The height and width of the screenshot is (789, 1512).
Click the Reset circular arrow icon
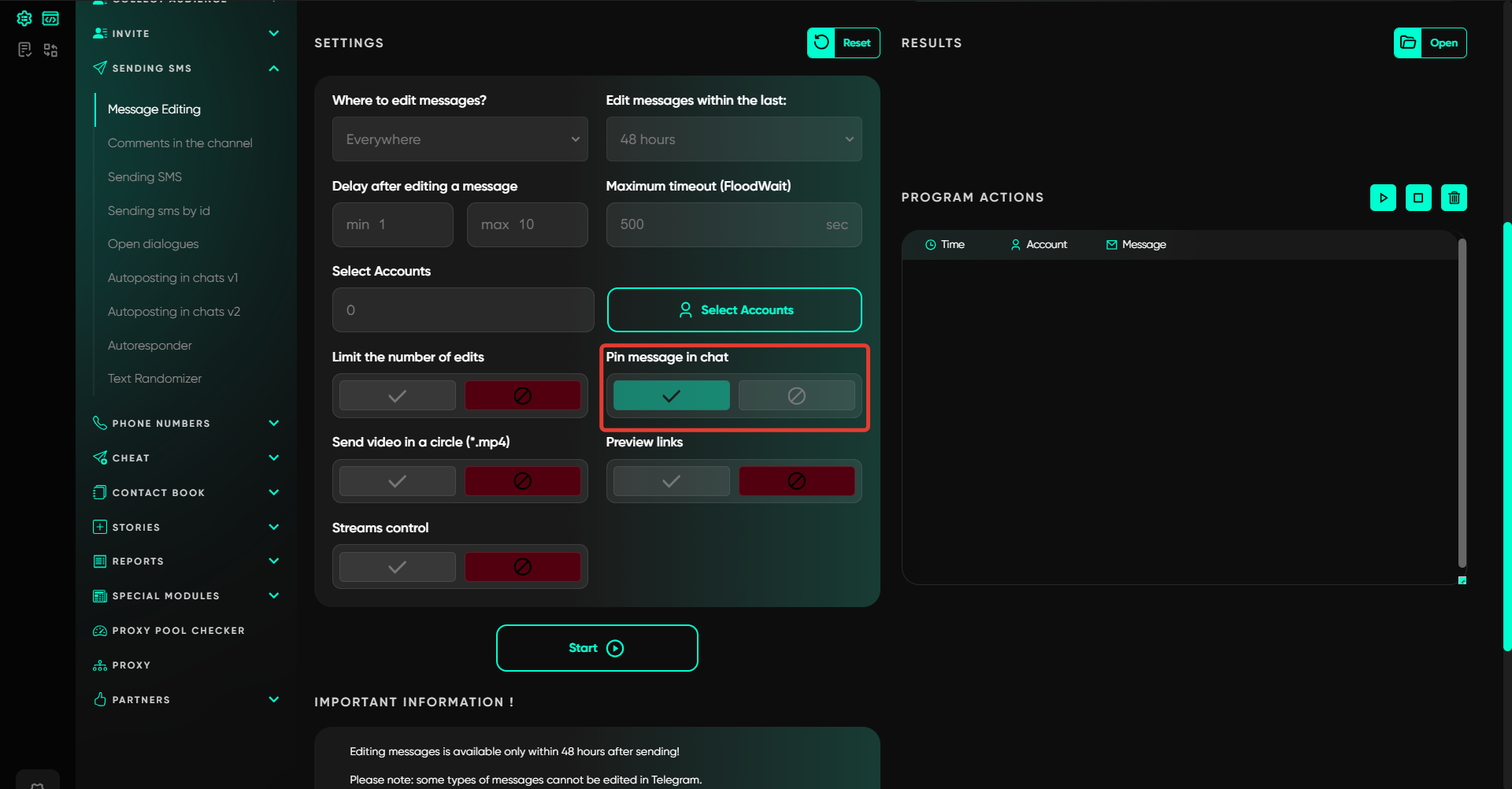click(x=821, y=43)
